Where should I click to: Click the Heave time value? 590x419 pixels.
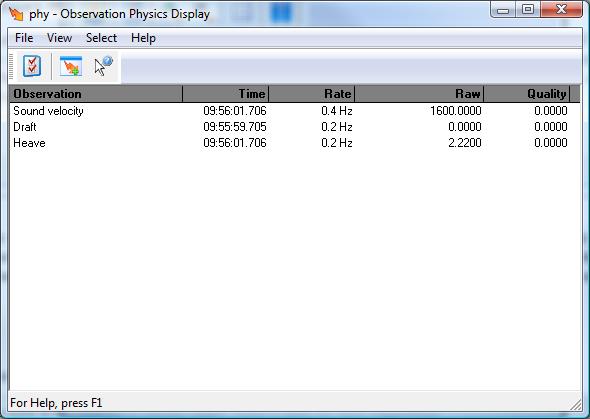tap(235, 143)
